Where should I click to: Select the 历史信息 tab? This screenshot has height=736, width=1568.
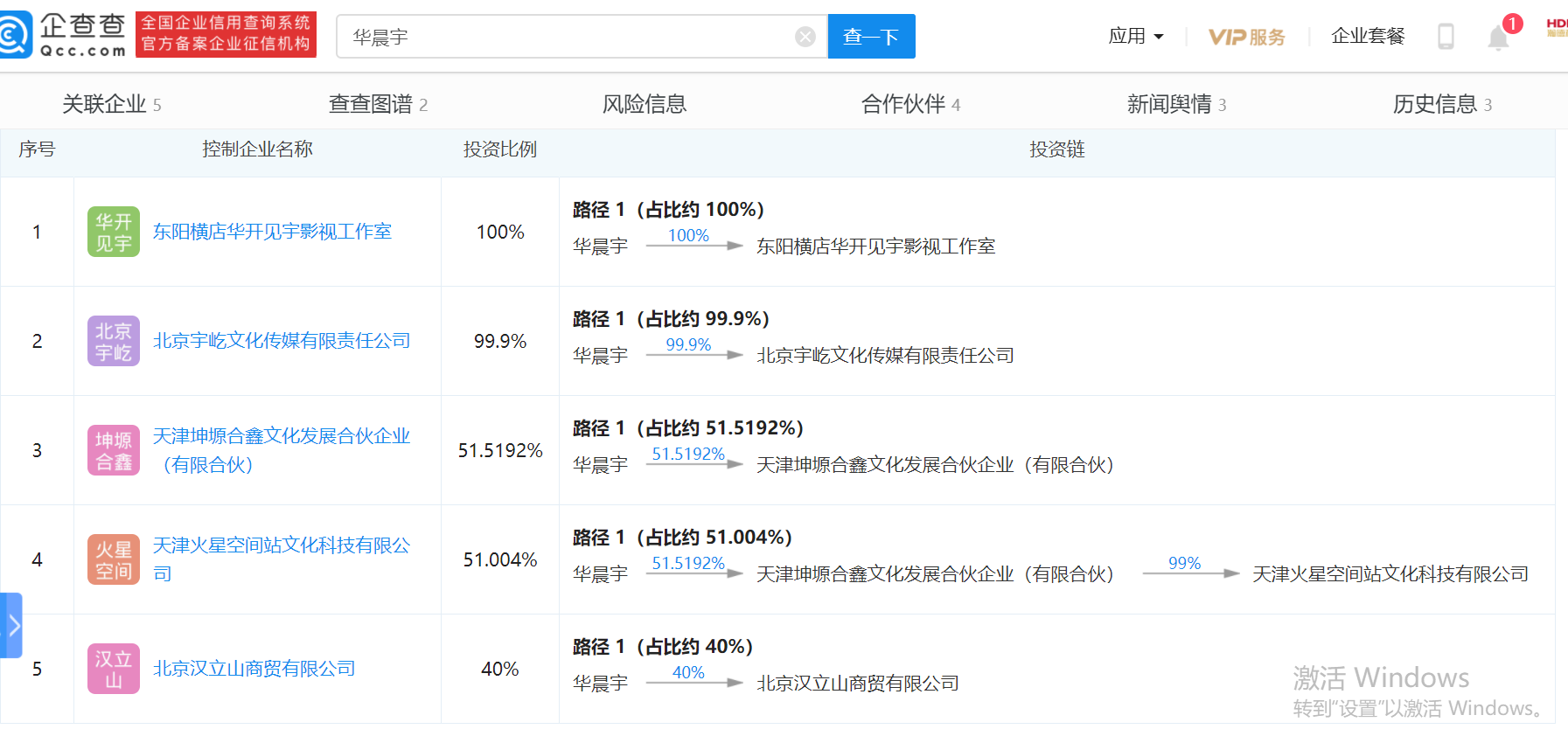(x=1441, y=104)
